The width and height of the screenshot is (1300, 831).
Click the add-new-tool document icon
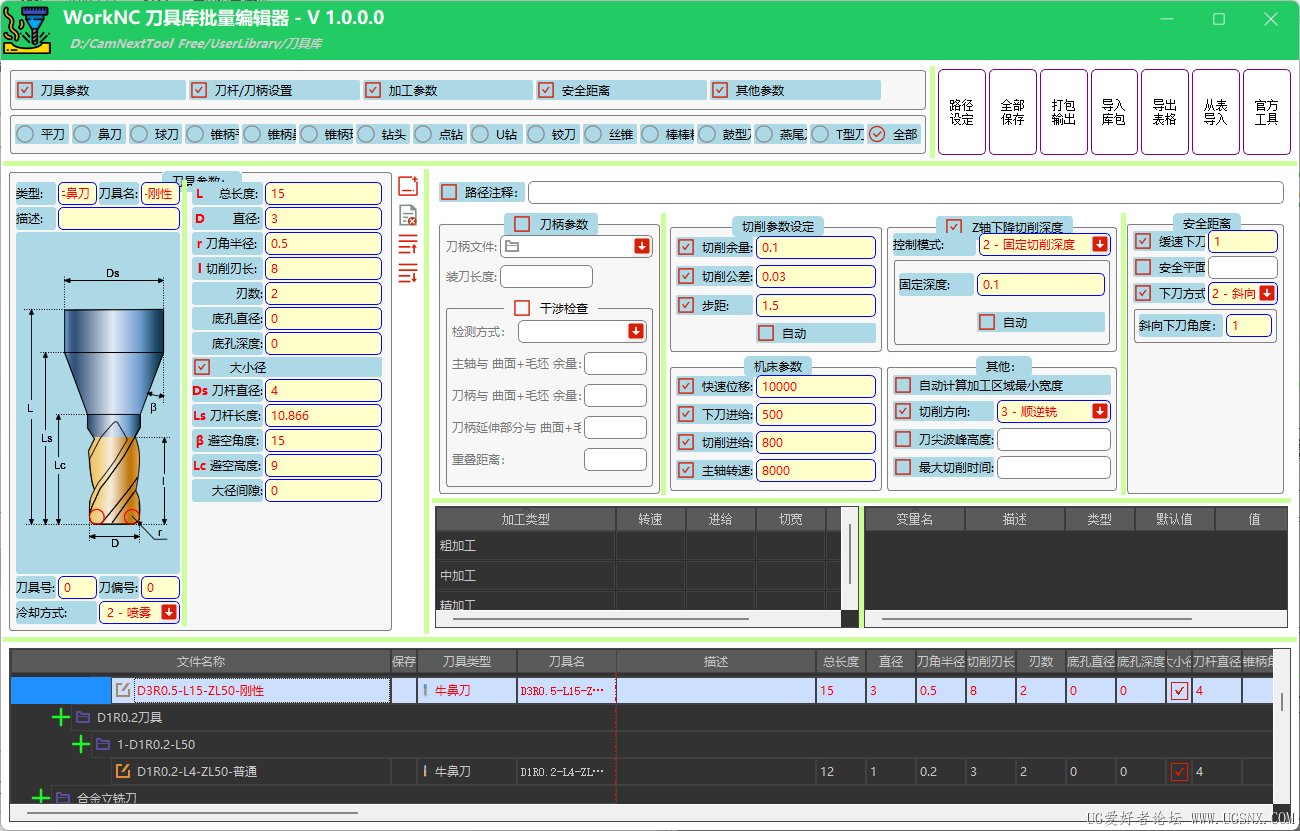(407, 186)
